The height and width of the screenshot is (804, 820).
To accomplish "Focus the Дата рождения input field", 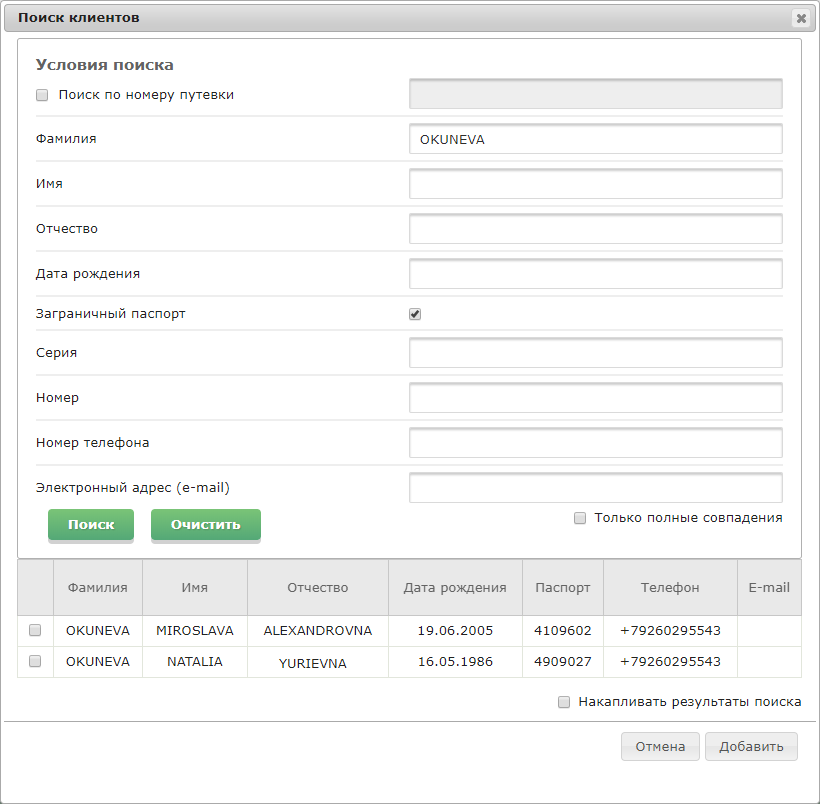I will click(596, 274).
